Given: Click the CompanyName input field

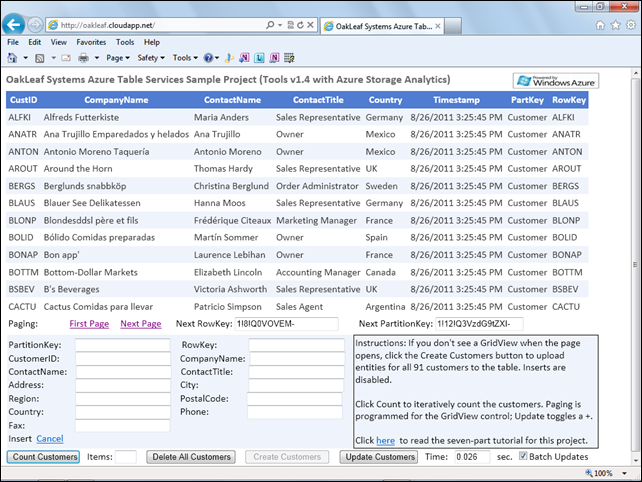Looking at the screenshot, I should pos(296,358).
